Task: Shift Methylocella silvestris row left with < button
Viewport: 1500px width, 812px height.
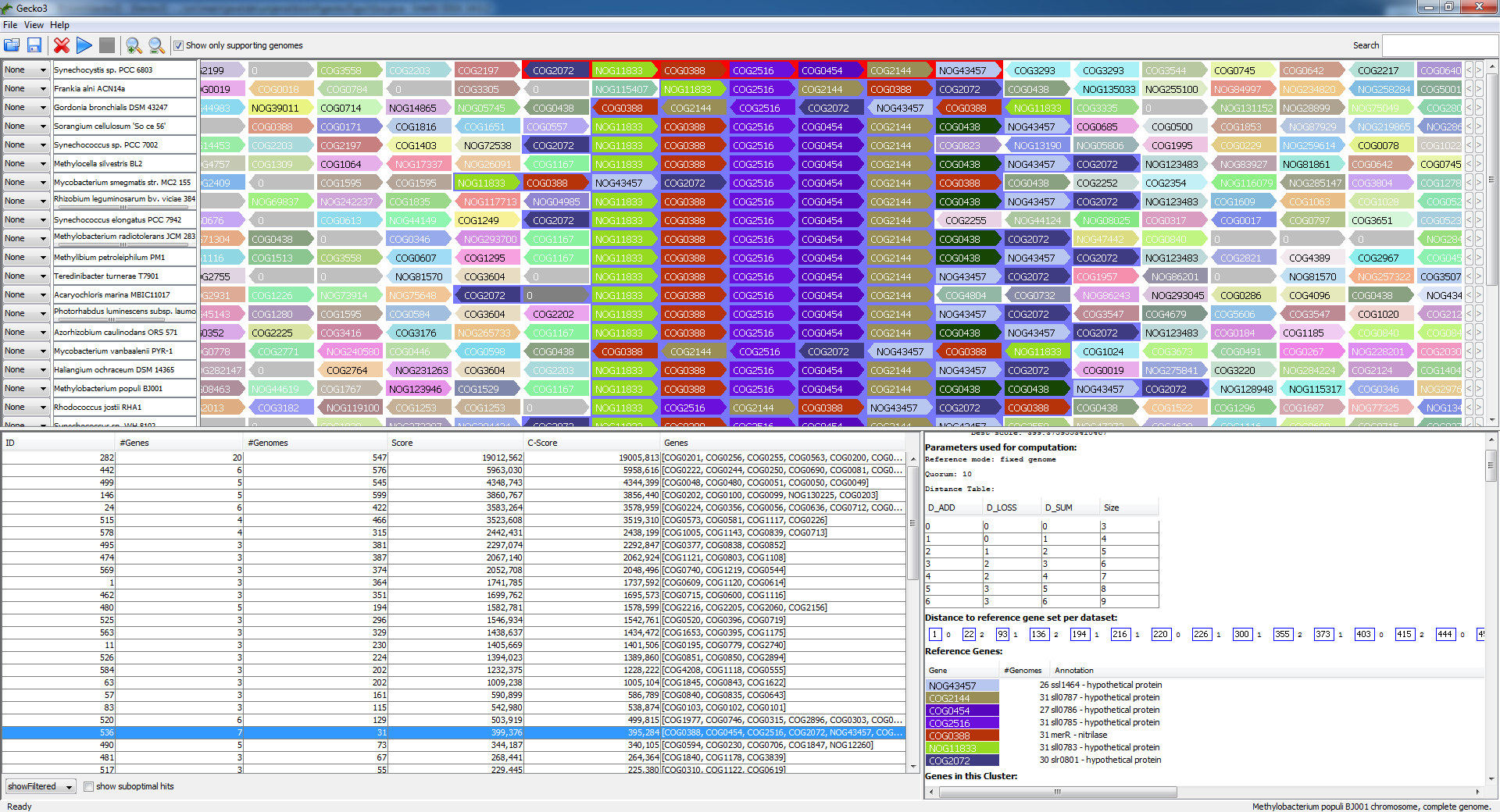Action: pos(1469,164)
